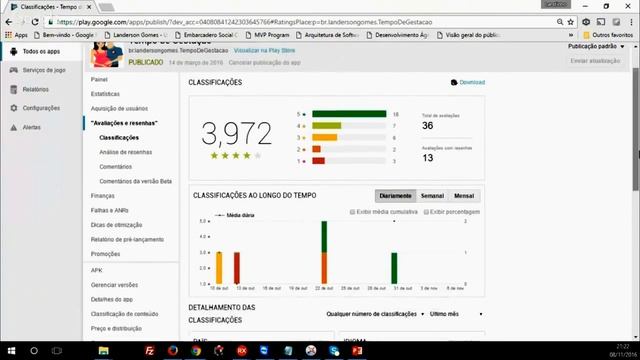The width and height of the screenshot is (640, 360).
Task: Click Windows Start button
Action: [11, 351]
